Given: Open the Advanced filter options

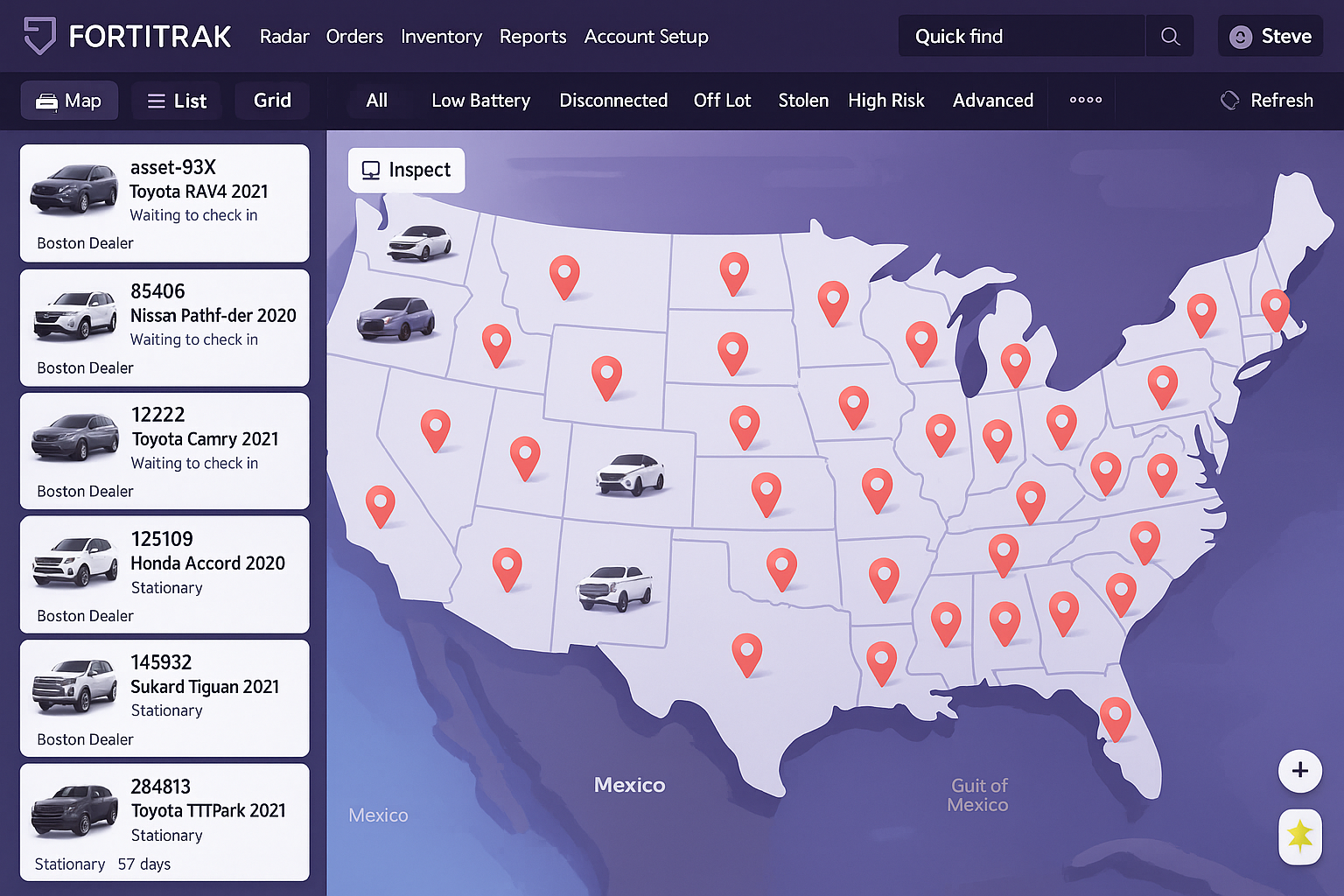Looking at the screenshot, I should [x=992, y=101].
